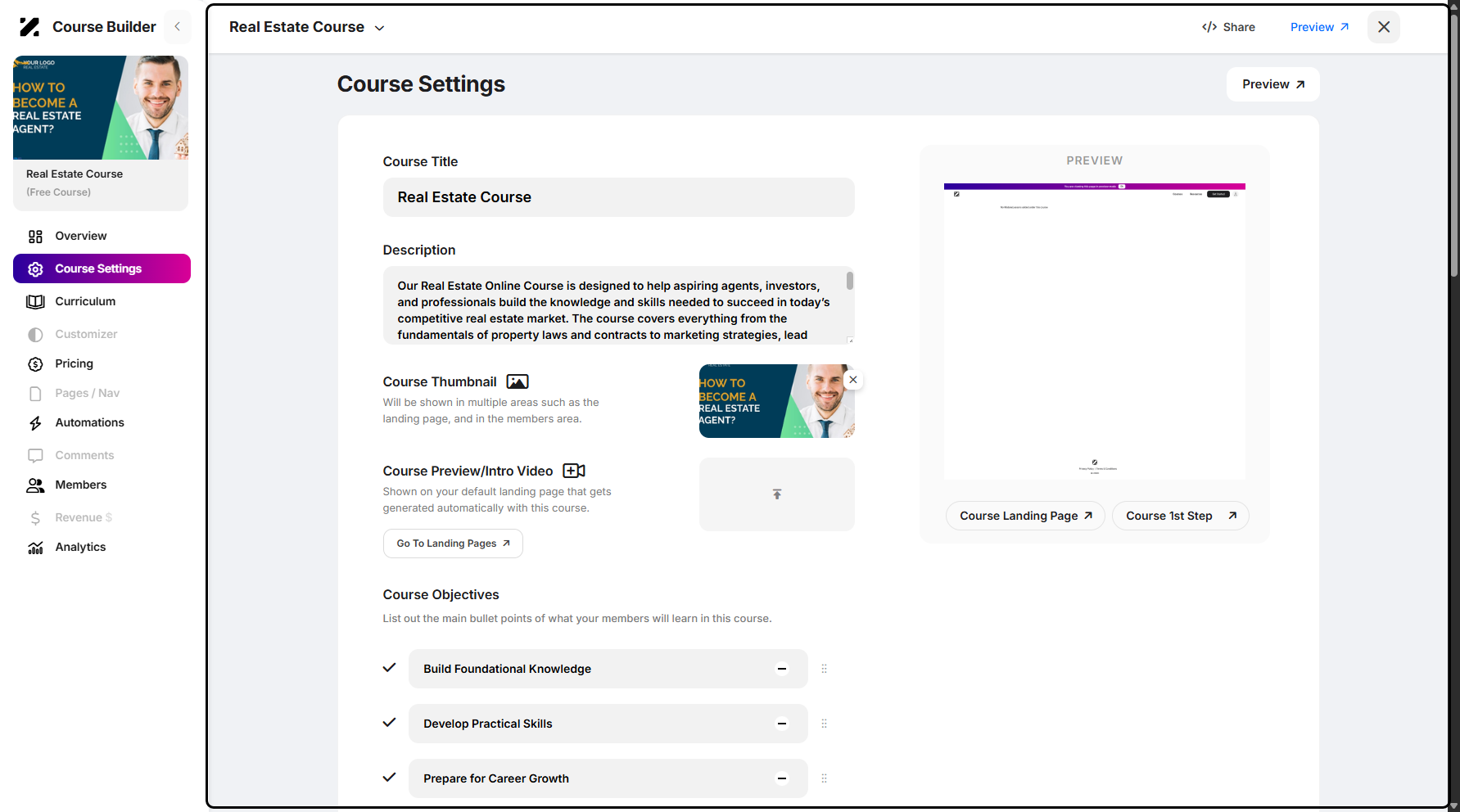
Task: Click checkmark beside Build Foundational Knowledge
Action: 390,668
